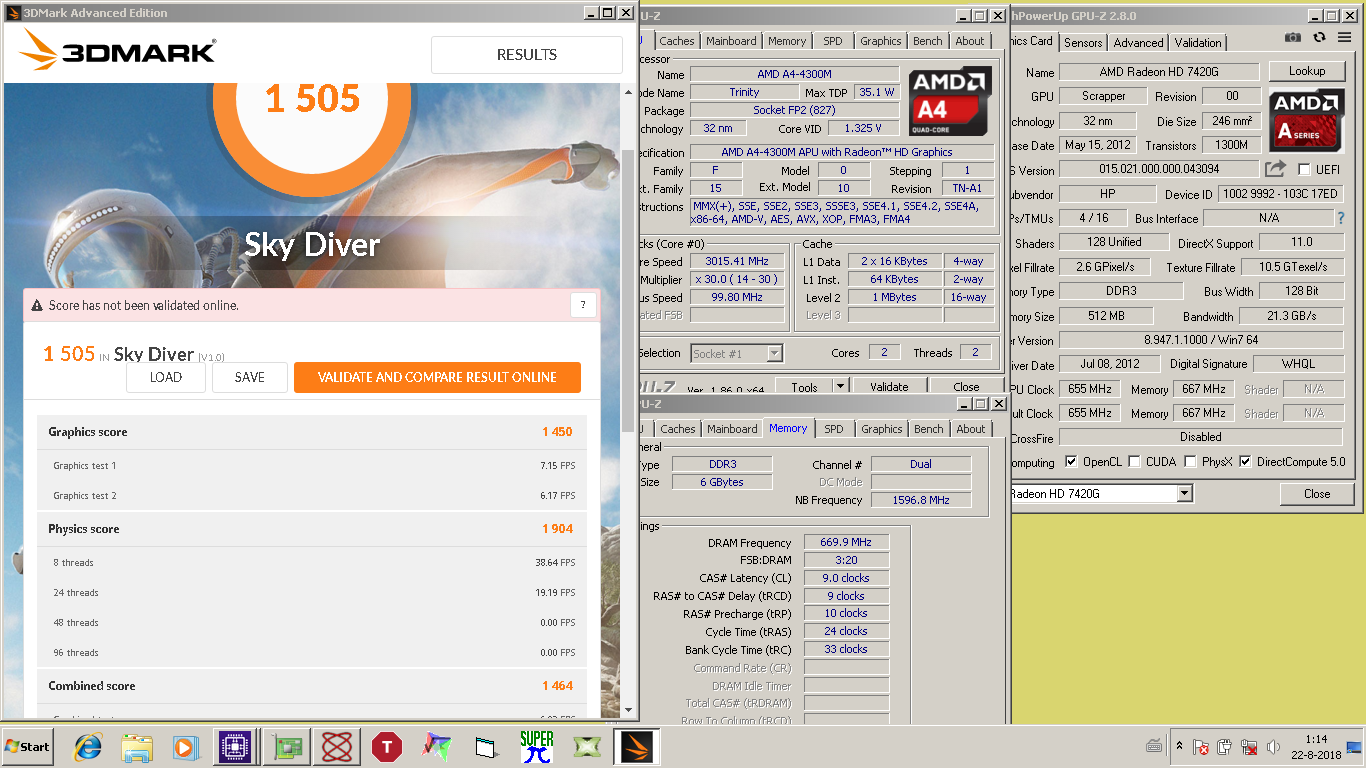
Task: Click the warning triangle beside validation message
Action: click(37, 306)
